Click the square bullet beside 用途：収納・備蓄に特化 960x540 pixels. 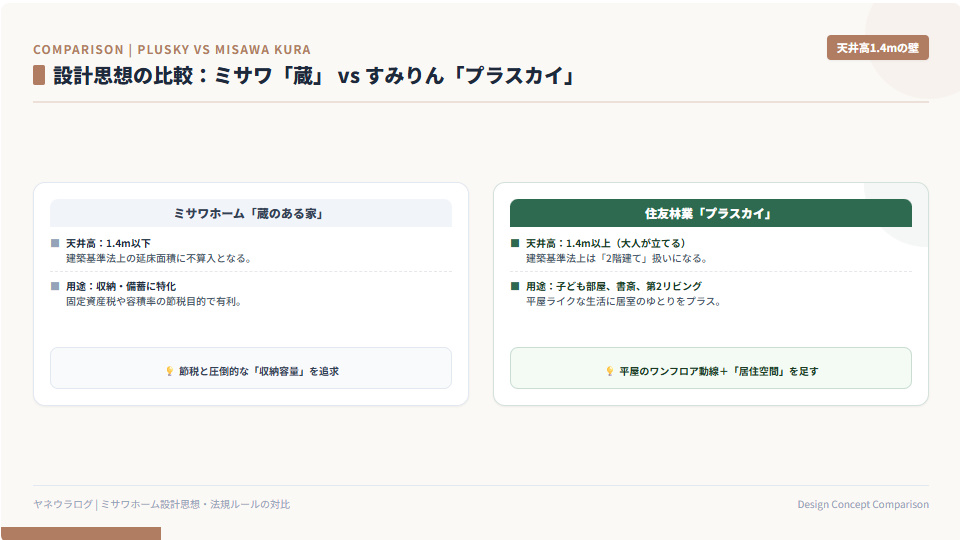click(x=55, y=286)
